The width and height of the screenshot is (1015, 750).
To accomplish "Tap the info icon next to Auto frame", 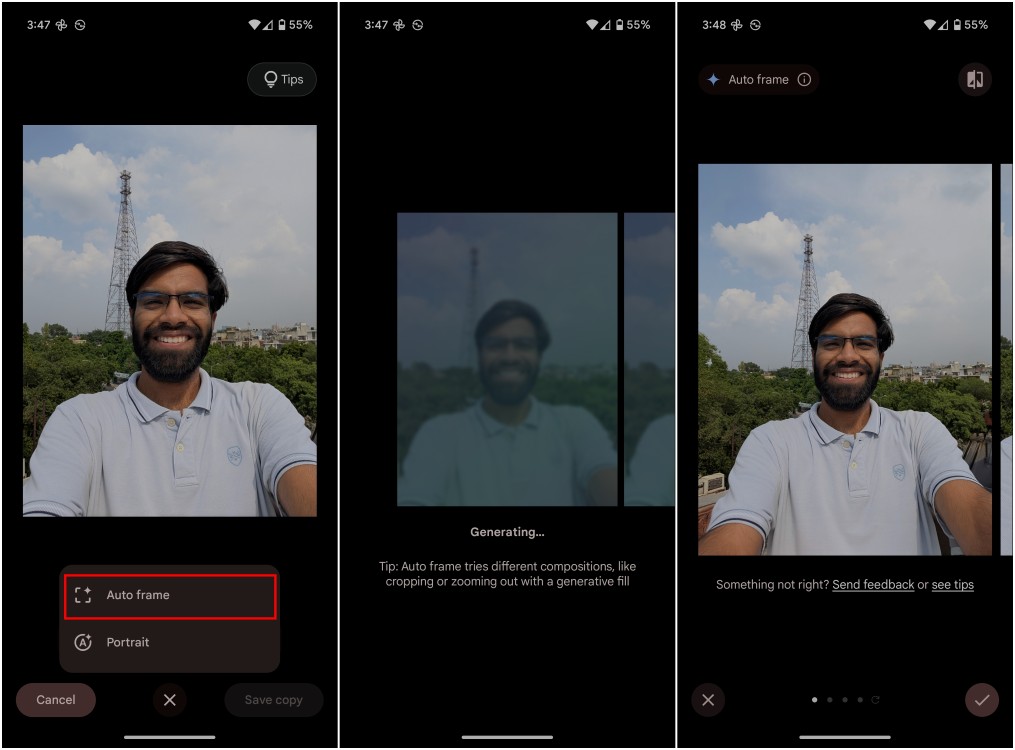I will pyautogui.click(x=804, y=80).
